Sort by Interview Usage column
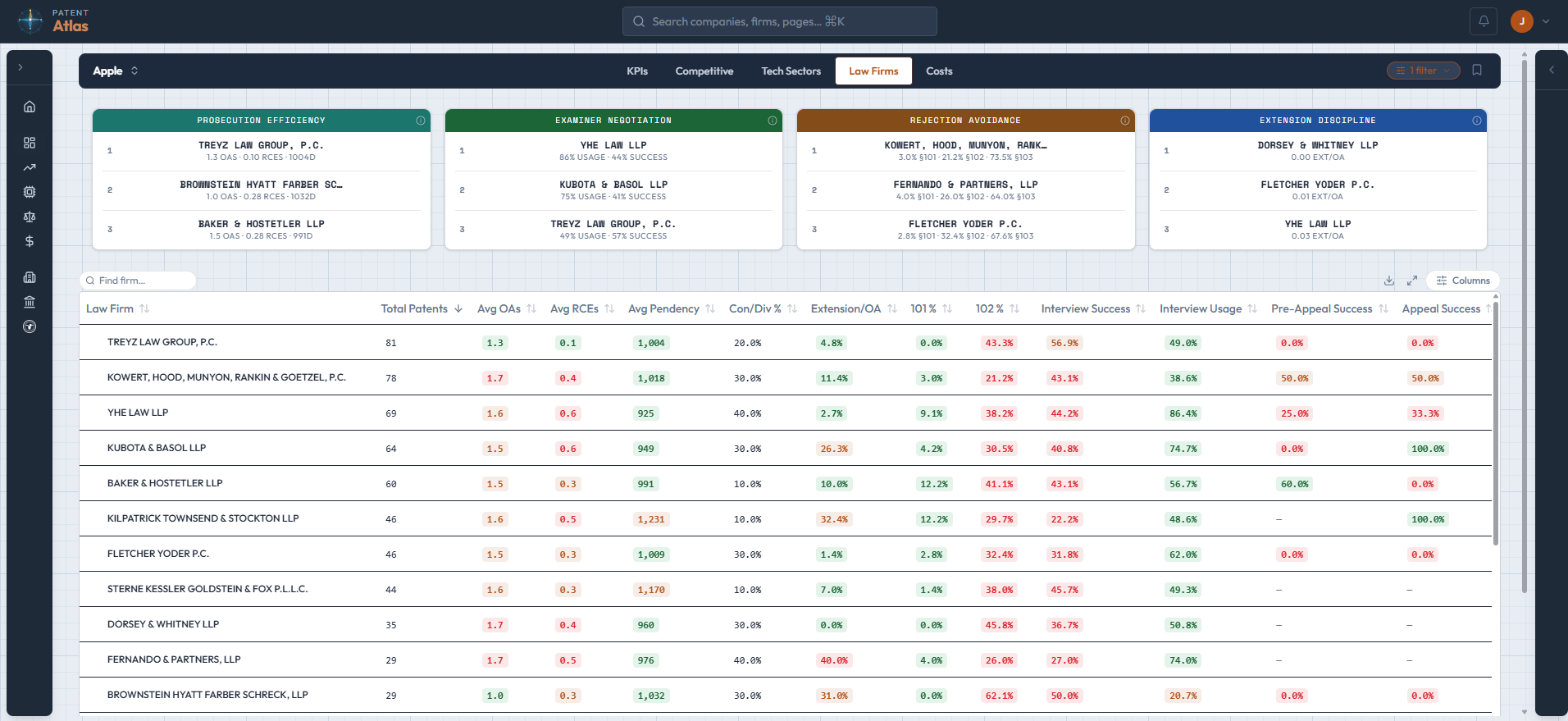 pos(1208,308)
